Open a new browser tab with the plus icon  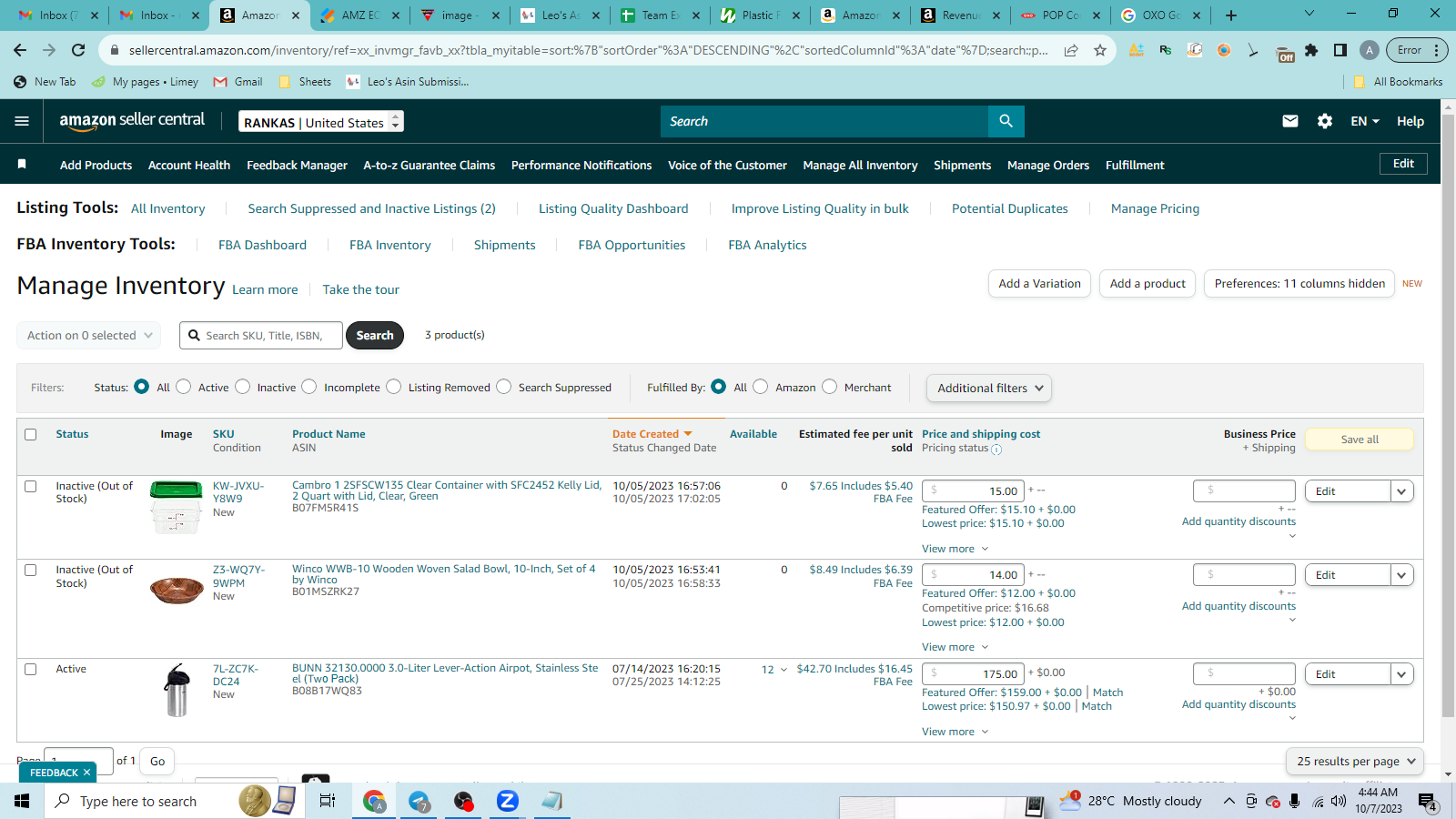pyautogui.click(x=1231, y=15)
